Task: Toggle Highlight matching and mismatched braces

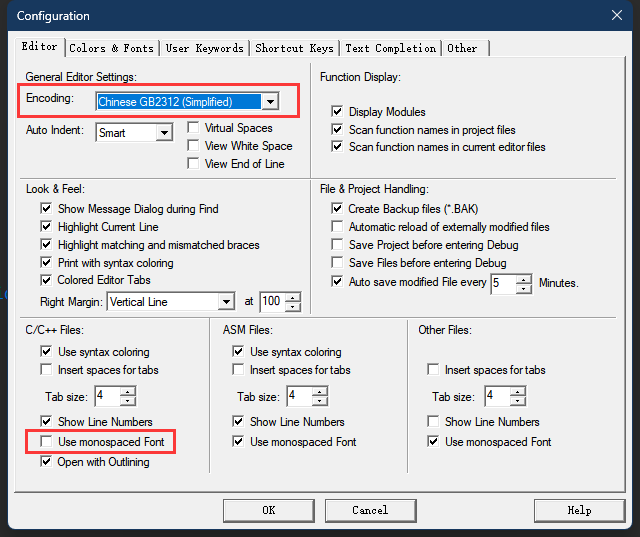Action: (x=46, y=244)
